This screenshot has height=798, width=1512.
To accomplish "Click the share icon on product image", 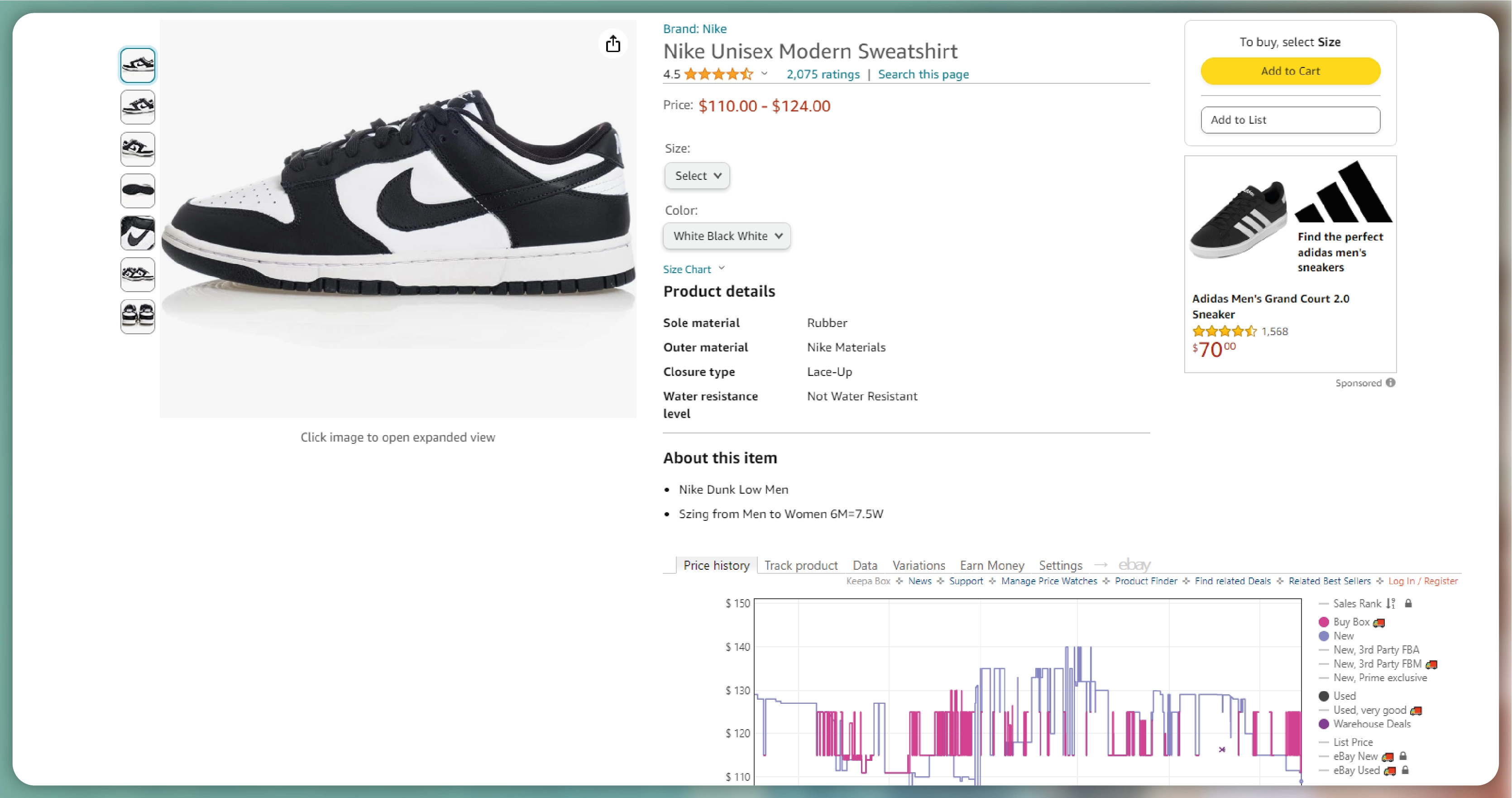I will pos(613,43).
